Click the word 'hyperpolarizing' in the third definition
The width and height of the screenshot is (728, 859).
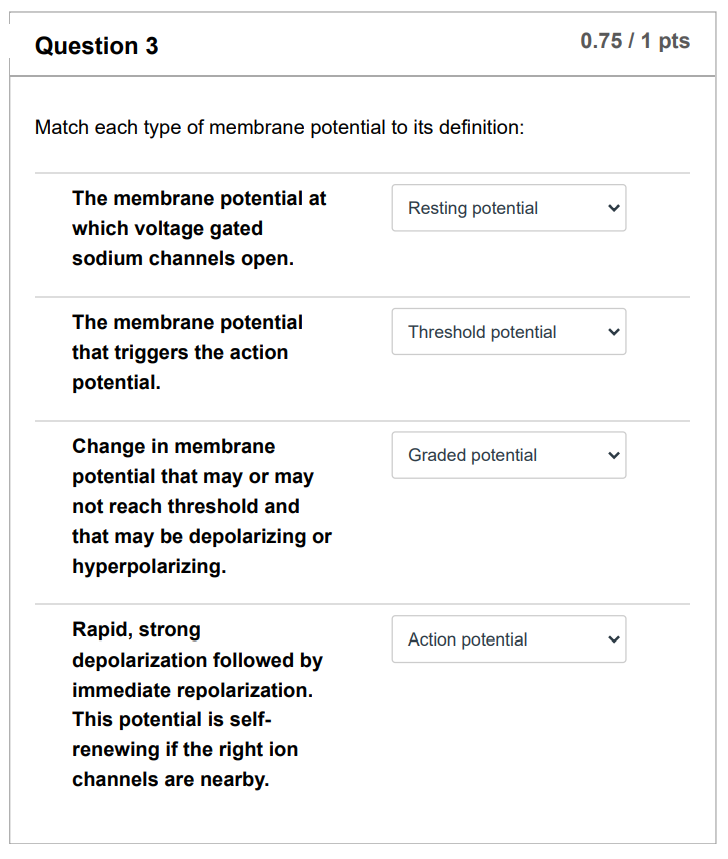tap(149, 567)
